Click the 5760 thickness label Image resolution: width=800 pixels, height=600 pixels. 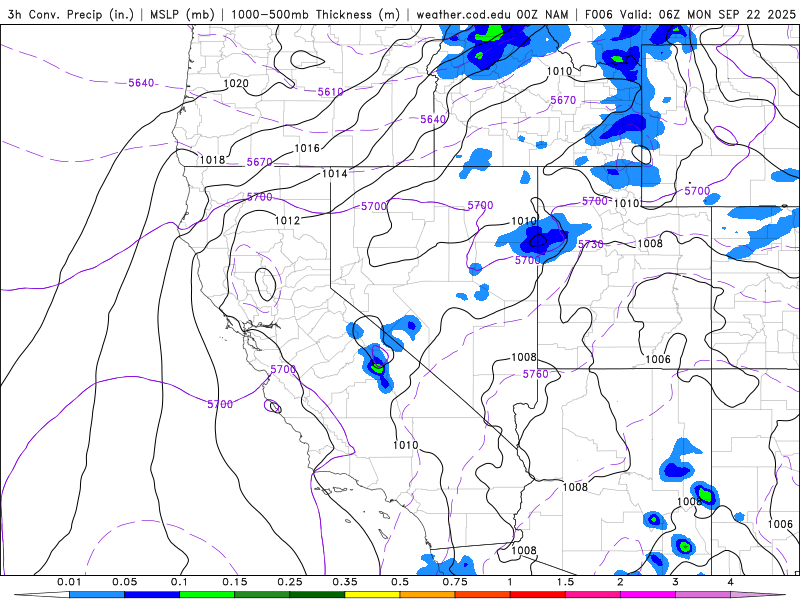[x=536, y=374]
